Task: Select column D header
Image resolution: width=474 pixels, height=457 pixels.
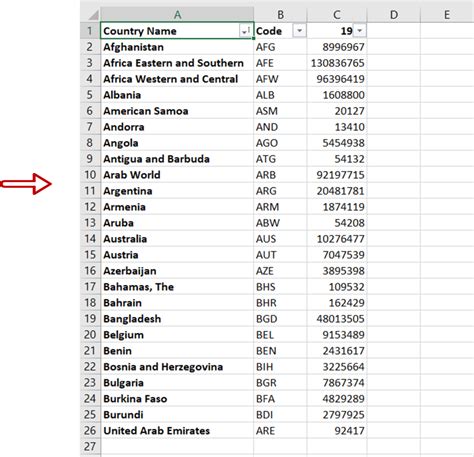Action: click(x=394, y=15)
